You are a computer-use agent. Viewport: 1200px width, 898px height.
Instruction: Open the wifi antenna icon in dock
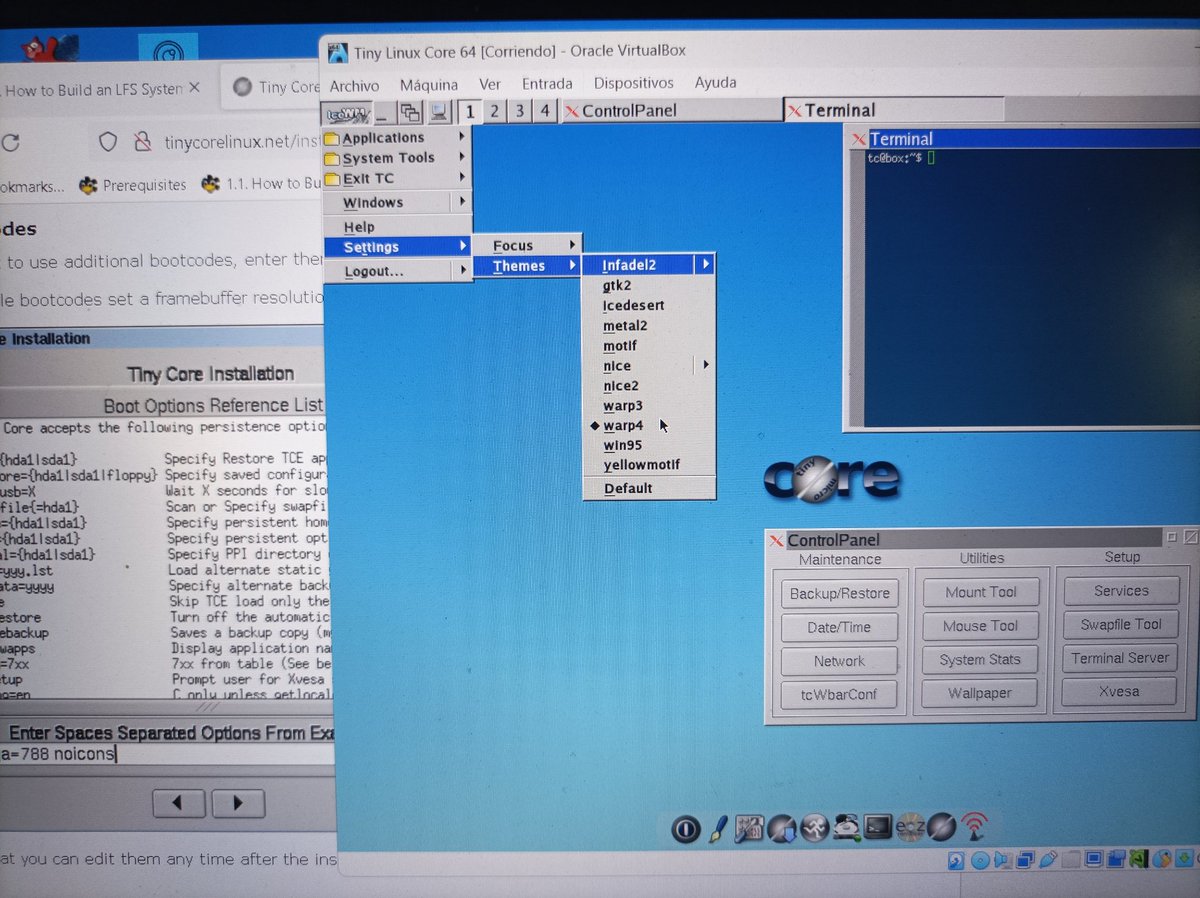[x=975, y=826]
